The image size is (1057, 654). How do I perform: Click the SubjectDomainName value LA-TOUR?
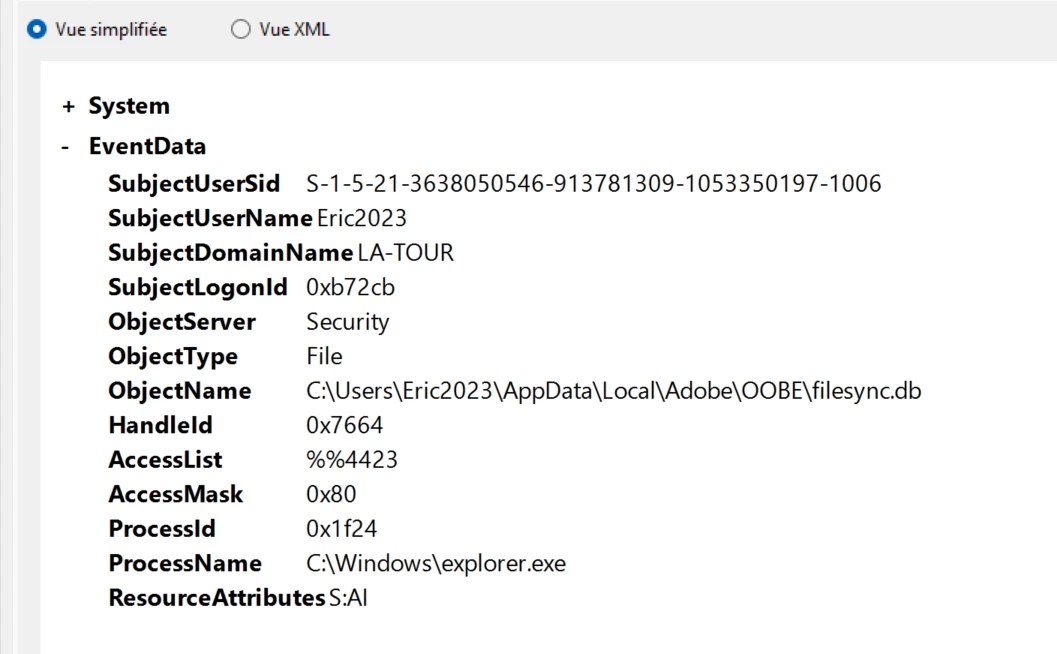405,253
